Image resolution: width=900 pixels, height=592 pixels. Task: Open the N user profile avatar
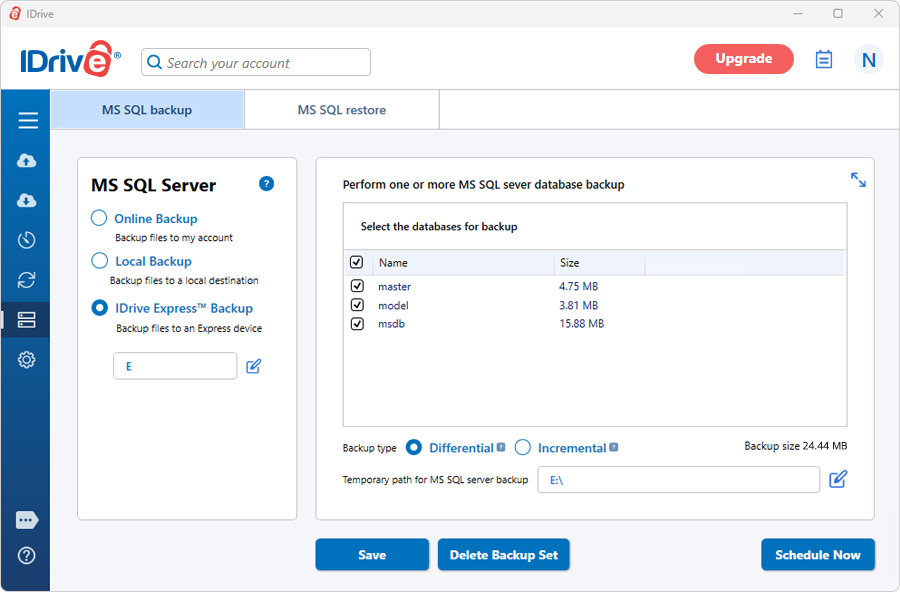pos(868,59)
